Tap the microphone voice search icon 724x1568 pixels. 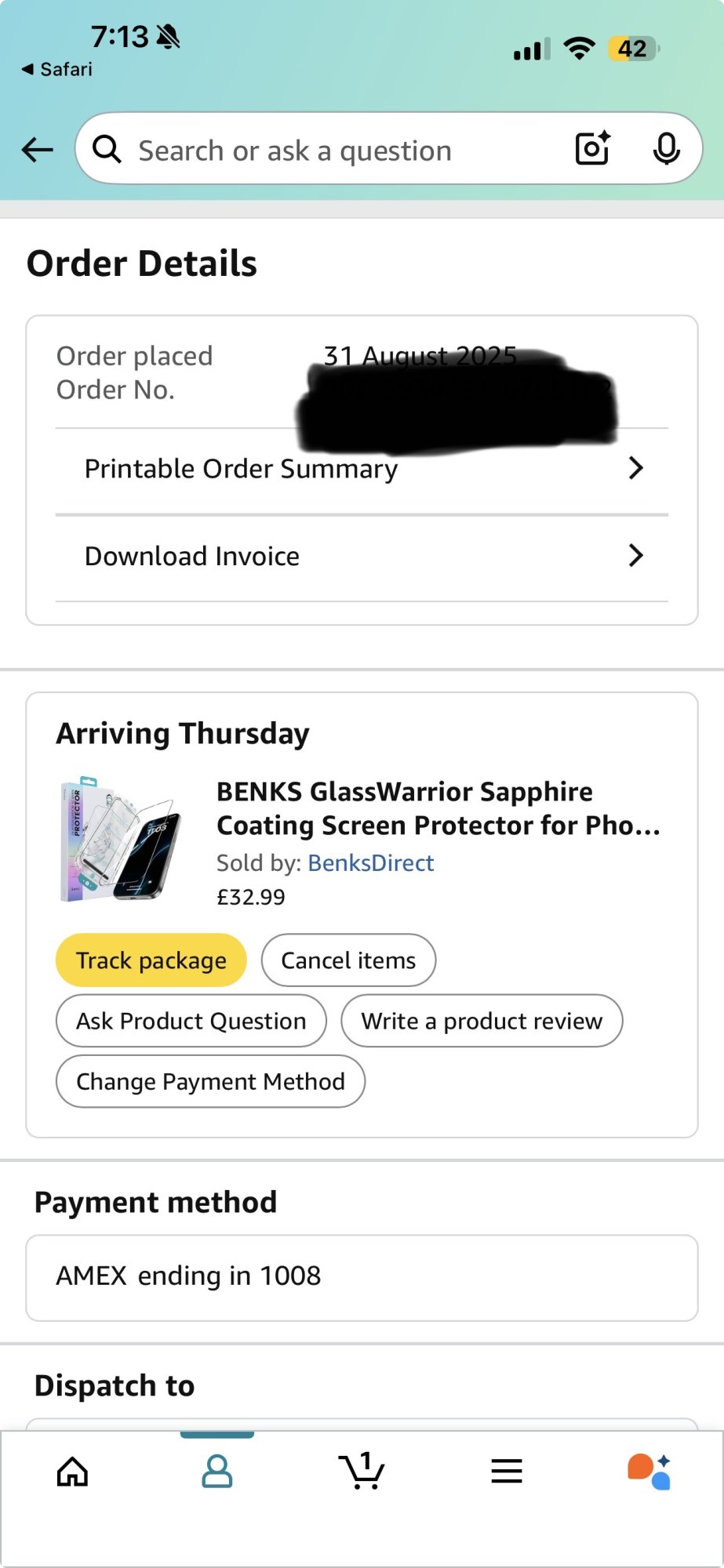666,148
